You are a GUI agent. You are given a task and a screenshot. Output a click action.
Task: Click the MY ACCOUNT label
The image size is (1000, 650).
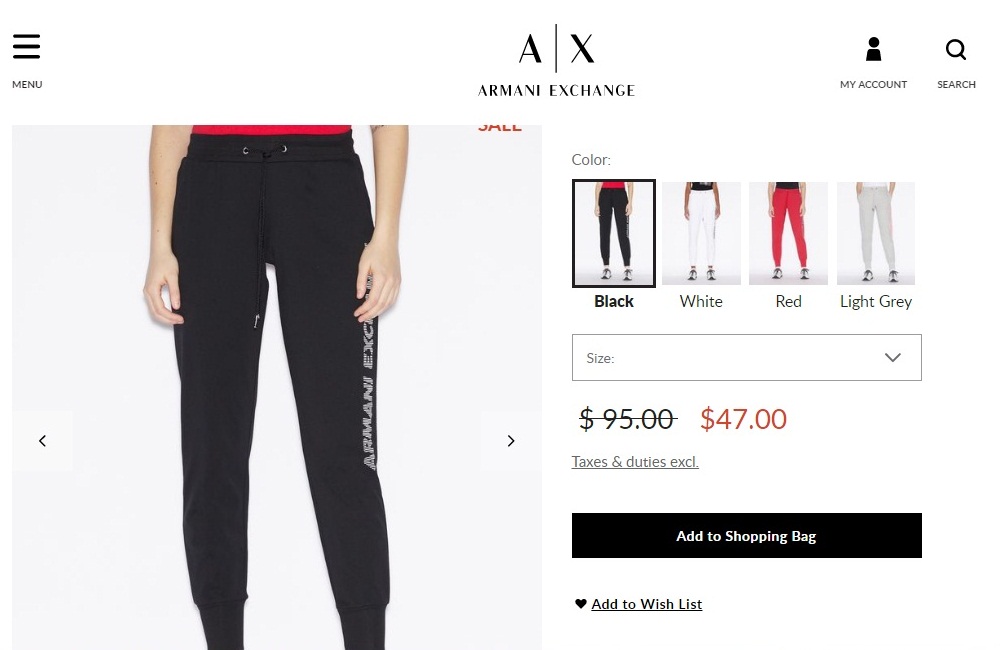873,84
